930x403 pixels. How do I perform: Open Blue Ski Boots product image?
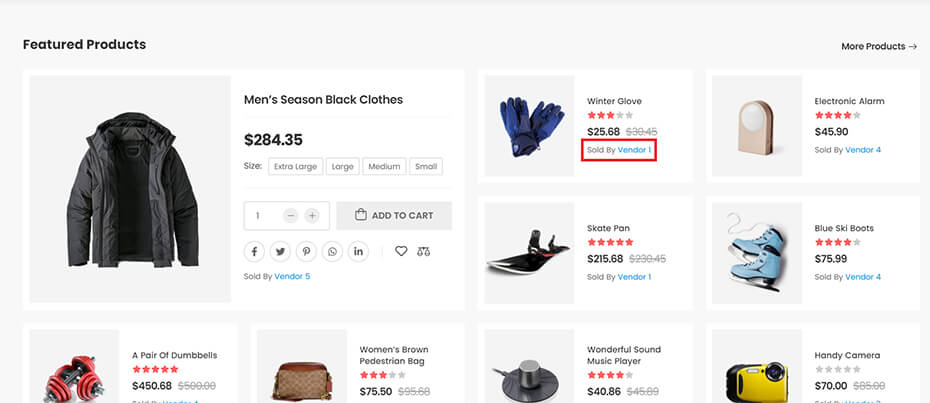tap(757, 253)
